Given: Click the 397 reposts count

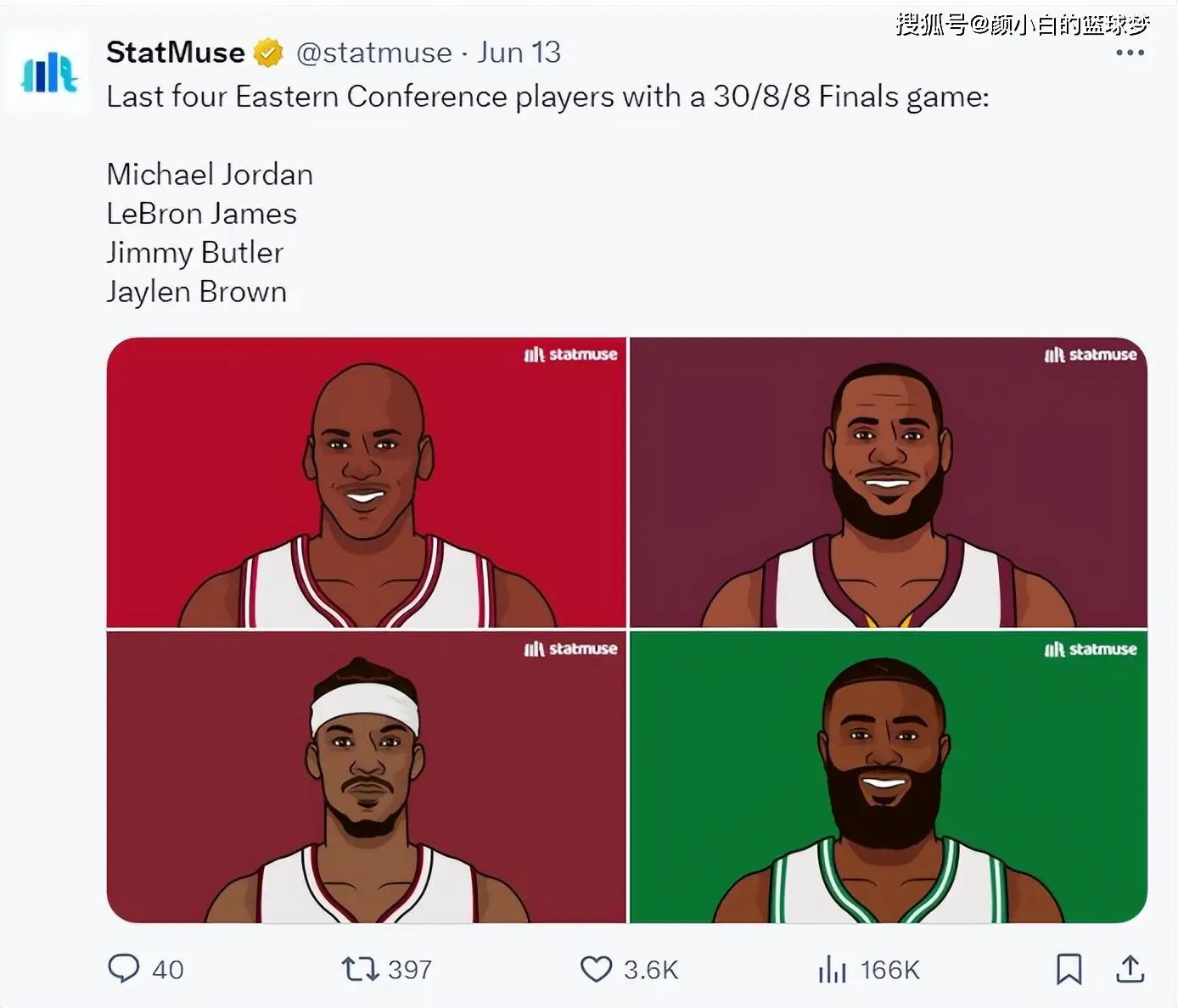Looking at the screenshot, I should [410, 969].
